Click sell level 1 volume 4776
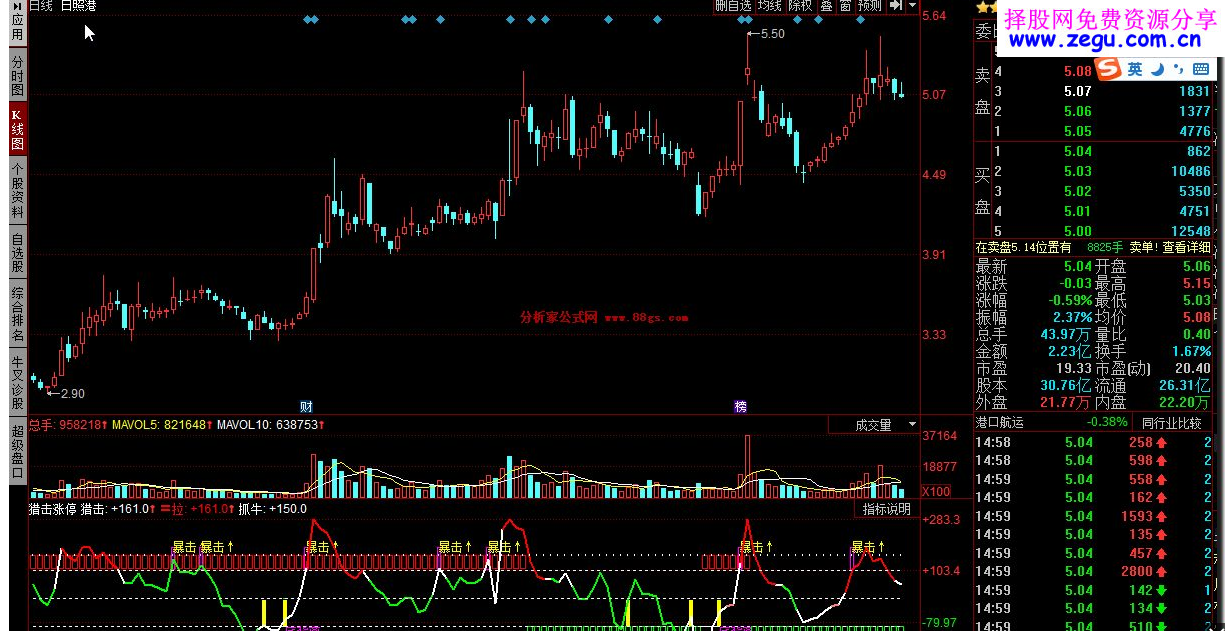This screenshot has width=1225, height=631. 1194,131
